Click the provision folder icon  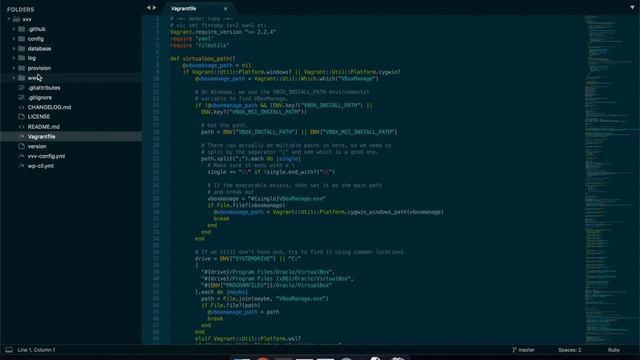(x=22, y=68)
